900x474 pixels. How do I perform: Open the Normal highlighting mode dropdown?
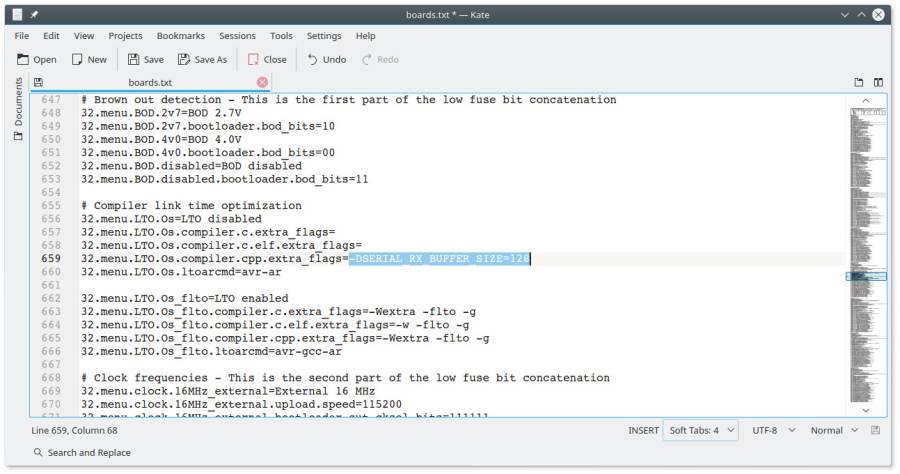pos(834,430)
